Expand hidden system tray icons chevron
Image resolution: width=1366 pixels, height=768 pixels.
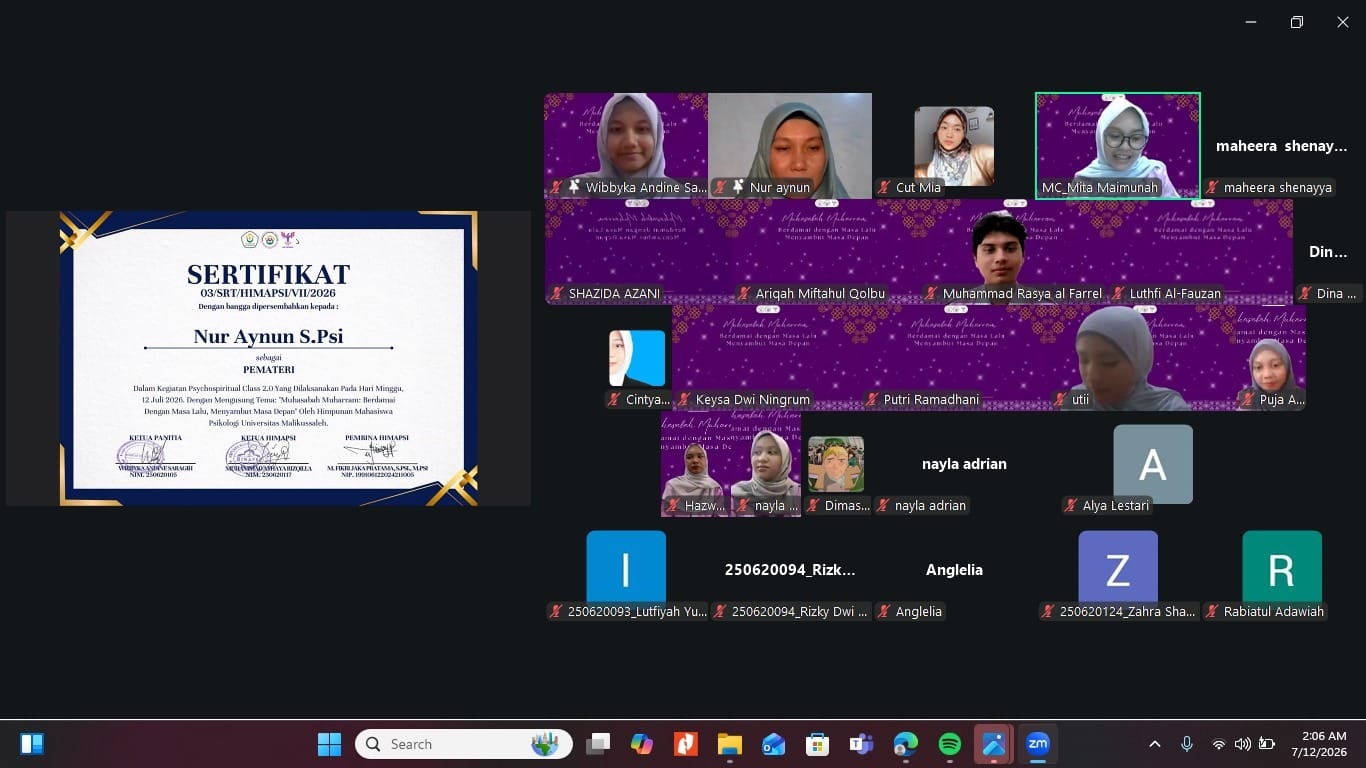pyautogui.click(x=1154, y=743)
